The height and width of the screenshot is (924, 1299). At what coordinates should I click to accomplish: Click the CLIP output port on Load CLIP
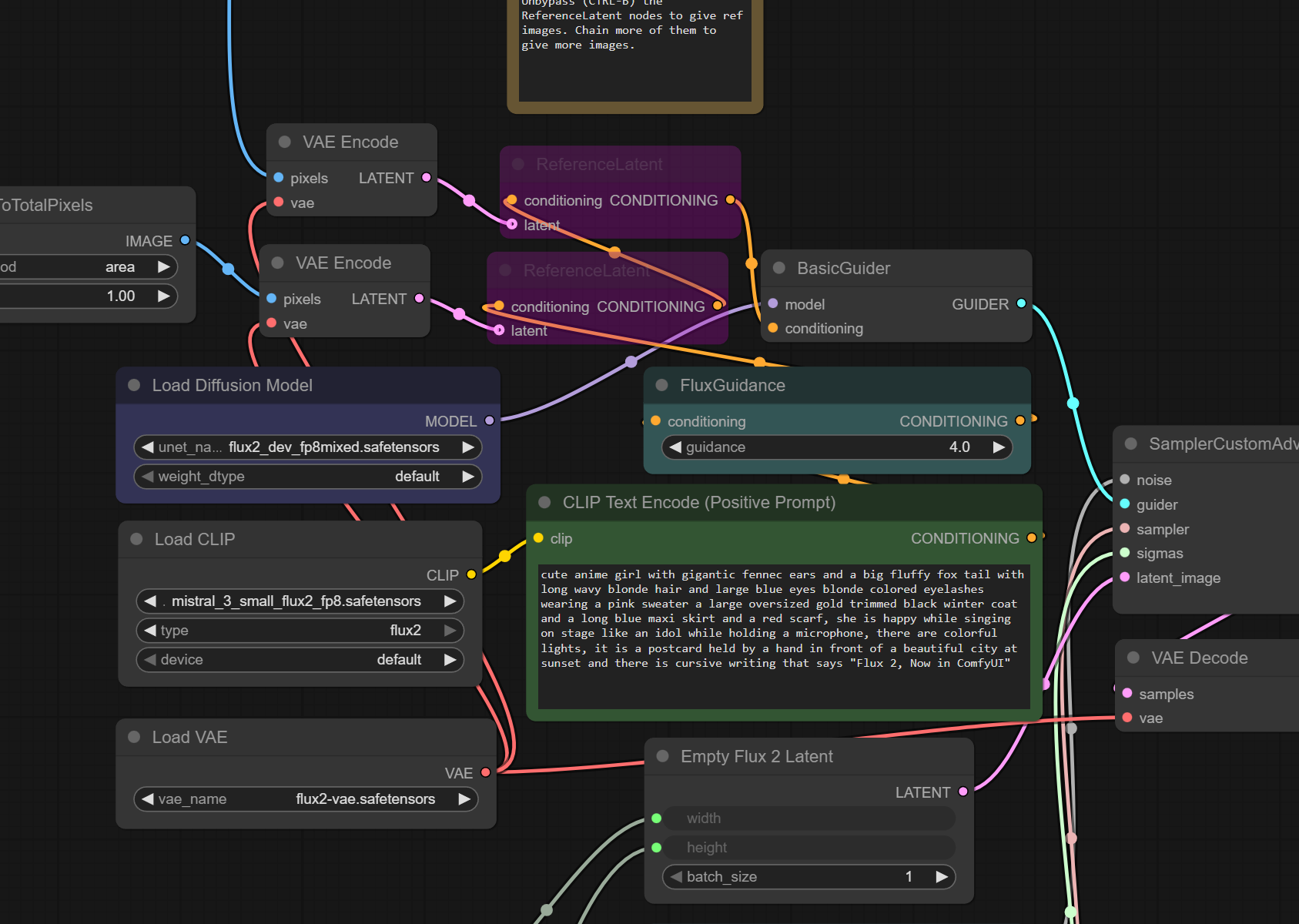[471, 574]
